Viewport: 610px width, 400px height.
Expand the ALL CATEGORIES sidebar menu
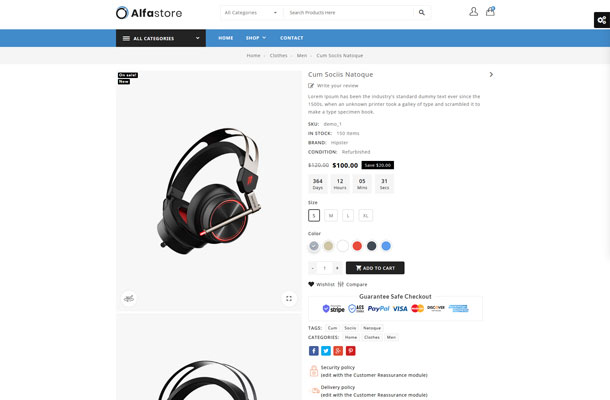click(161, 38)
